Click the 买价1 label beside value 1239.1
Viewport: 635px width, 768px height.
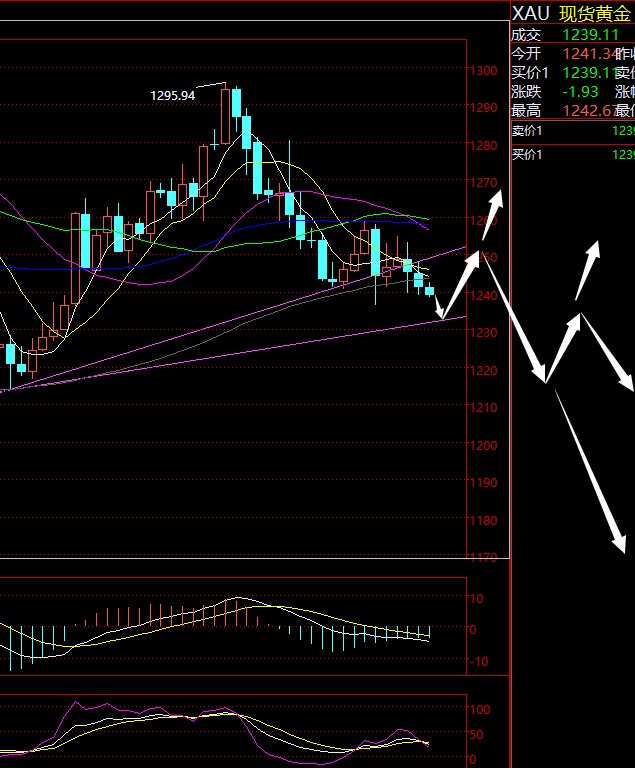[530, 72]
